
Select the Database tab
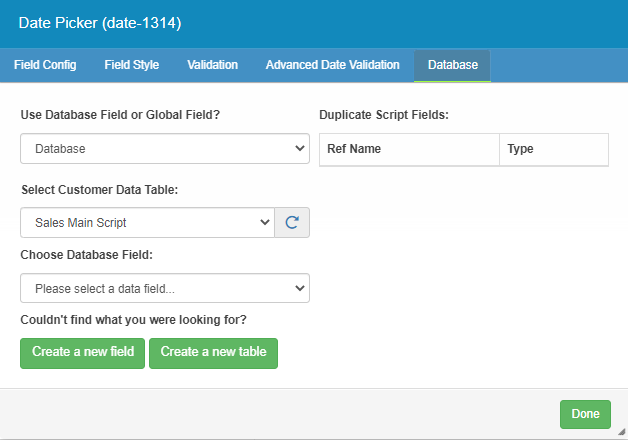coord(453,66)
